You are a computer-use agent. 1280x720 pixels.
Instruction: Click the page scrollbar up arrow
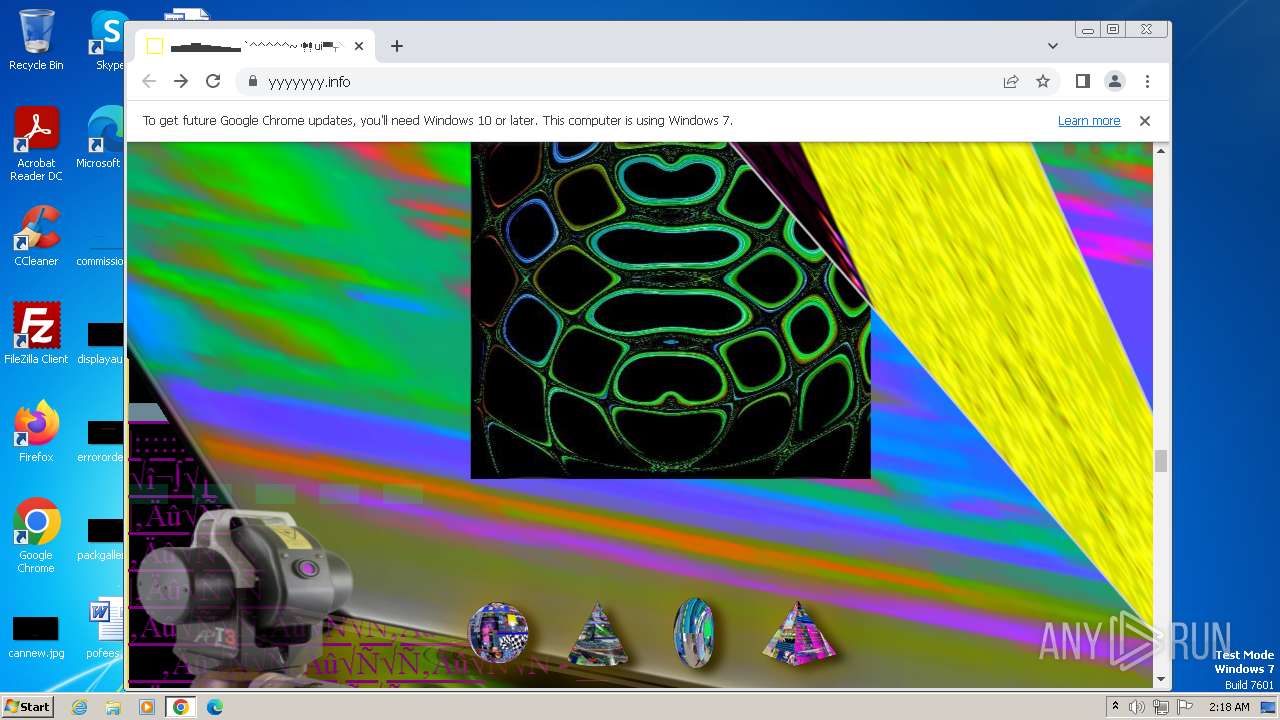pos(1161,150)
